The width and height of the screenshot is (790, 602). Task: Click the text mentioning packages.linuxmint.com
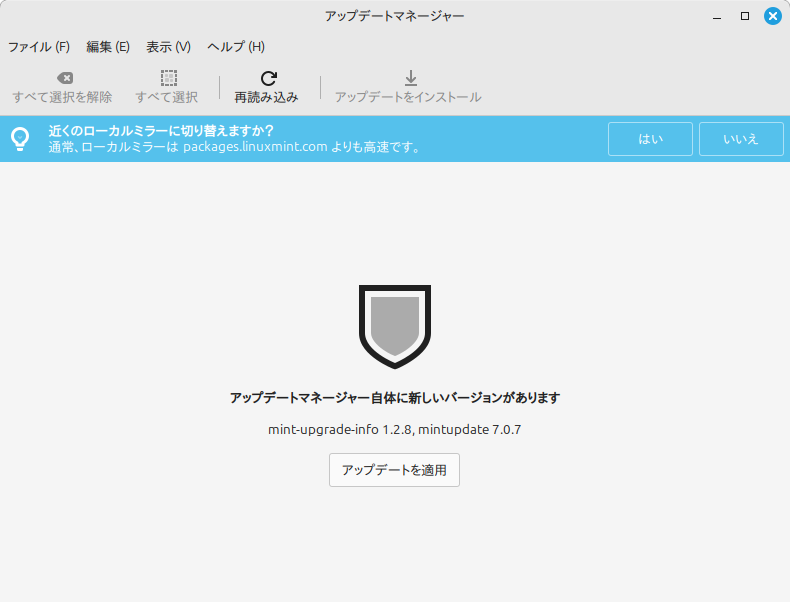[234, 147]
